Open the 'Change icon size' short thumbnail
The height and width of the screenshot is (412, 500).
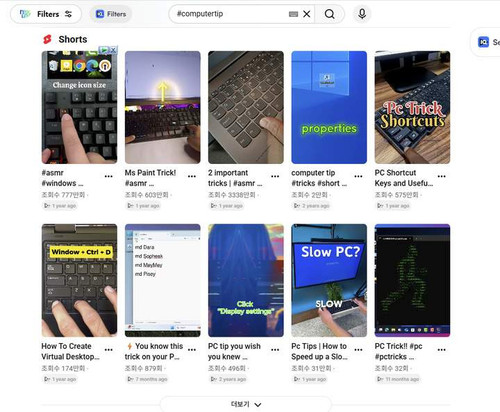point(79,107)
